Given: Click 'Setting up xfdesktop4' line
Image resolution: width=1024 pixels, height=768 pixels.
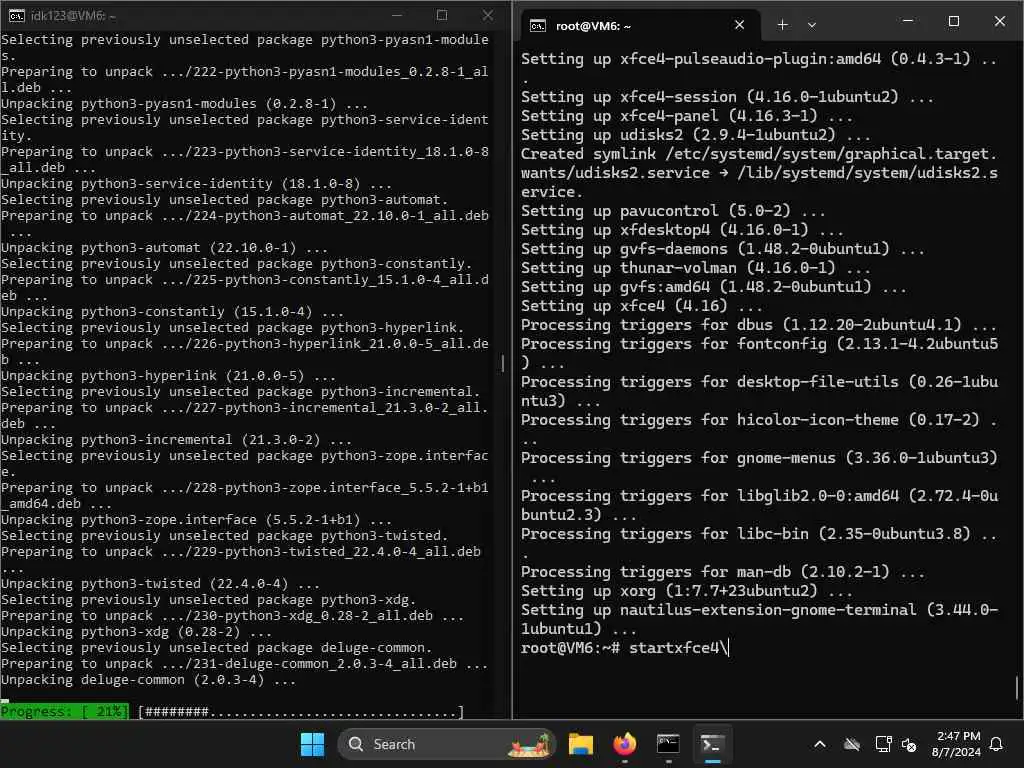Looking at the screenshot, I should (x=682, y=229).
